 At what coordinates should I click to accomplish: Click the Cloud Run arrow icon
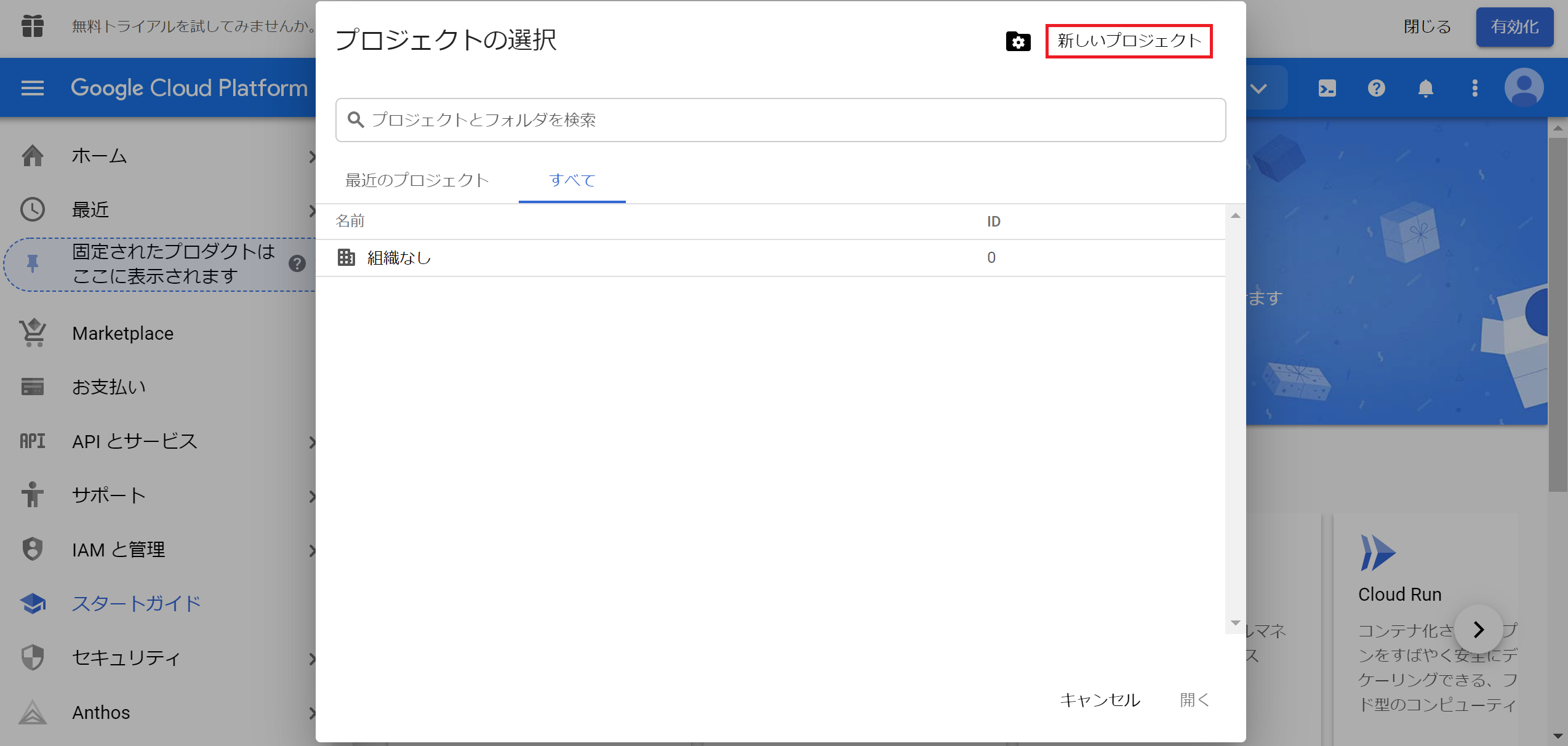point(1378,553)
